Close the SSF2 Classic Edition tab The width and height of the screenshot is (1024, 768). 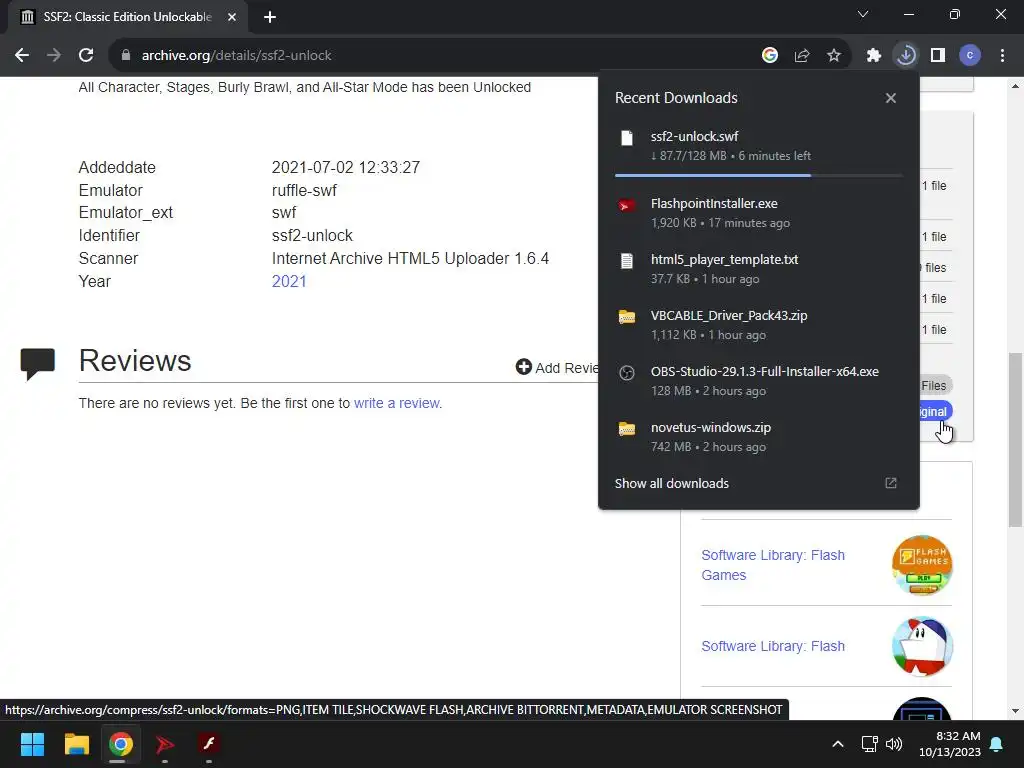[232, 17]
